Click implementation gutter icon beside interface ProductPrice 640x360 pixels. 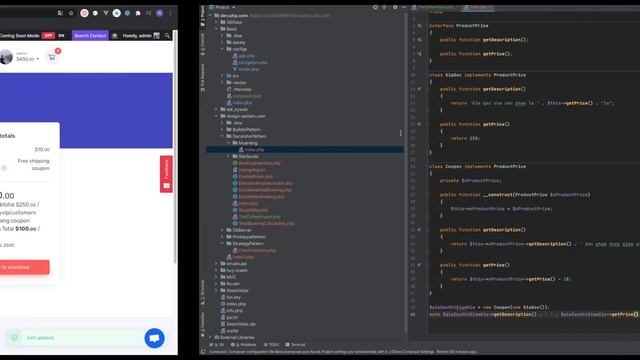click(x=419, y=26)
